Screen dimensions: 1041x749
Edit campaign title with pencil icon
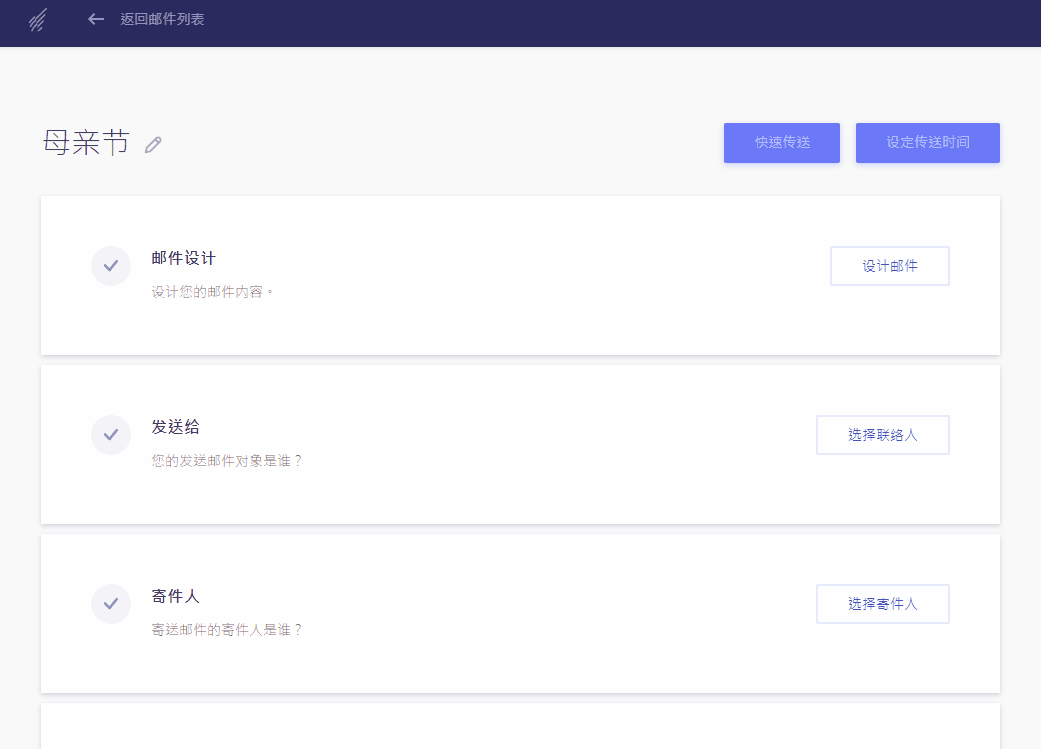153,144
